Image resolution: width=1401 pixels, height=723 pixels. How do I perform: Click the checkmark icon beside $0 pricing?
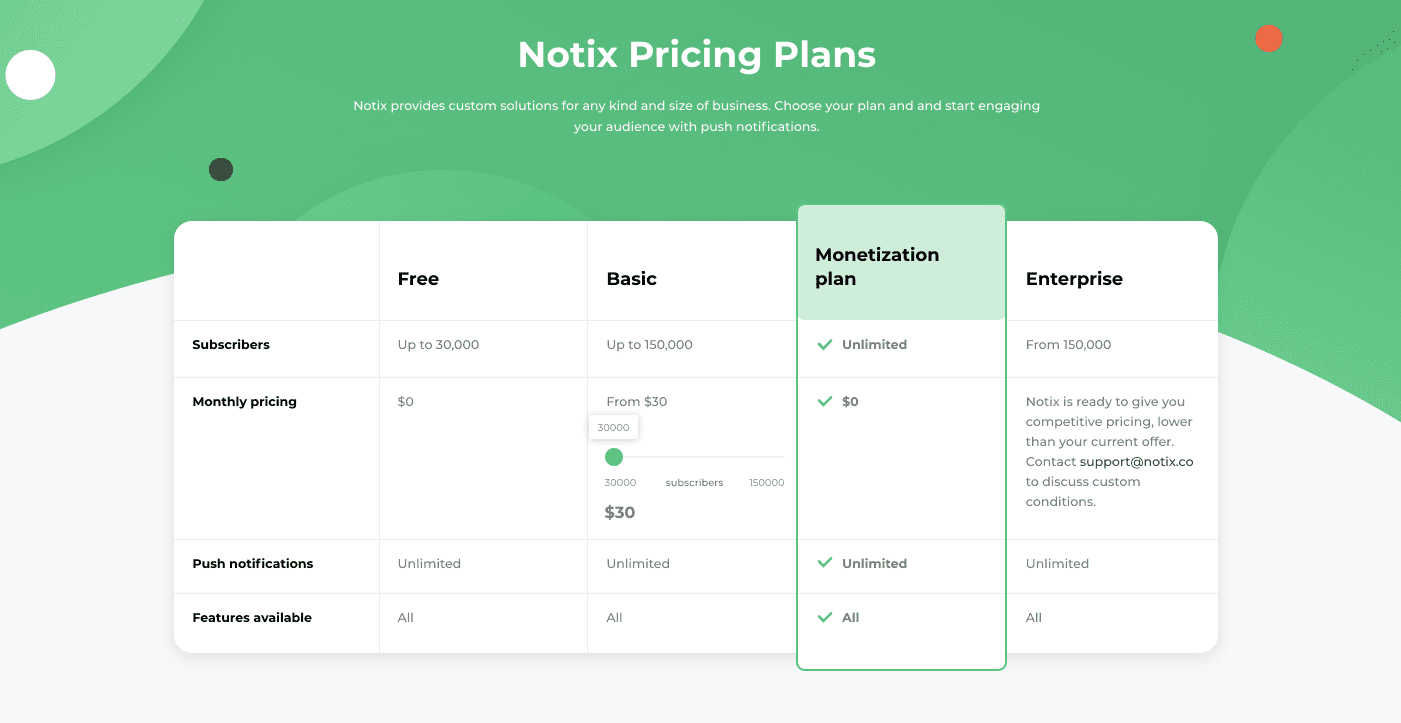click(825, 402)
